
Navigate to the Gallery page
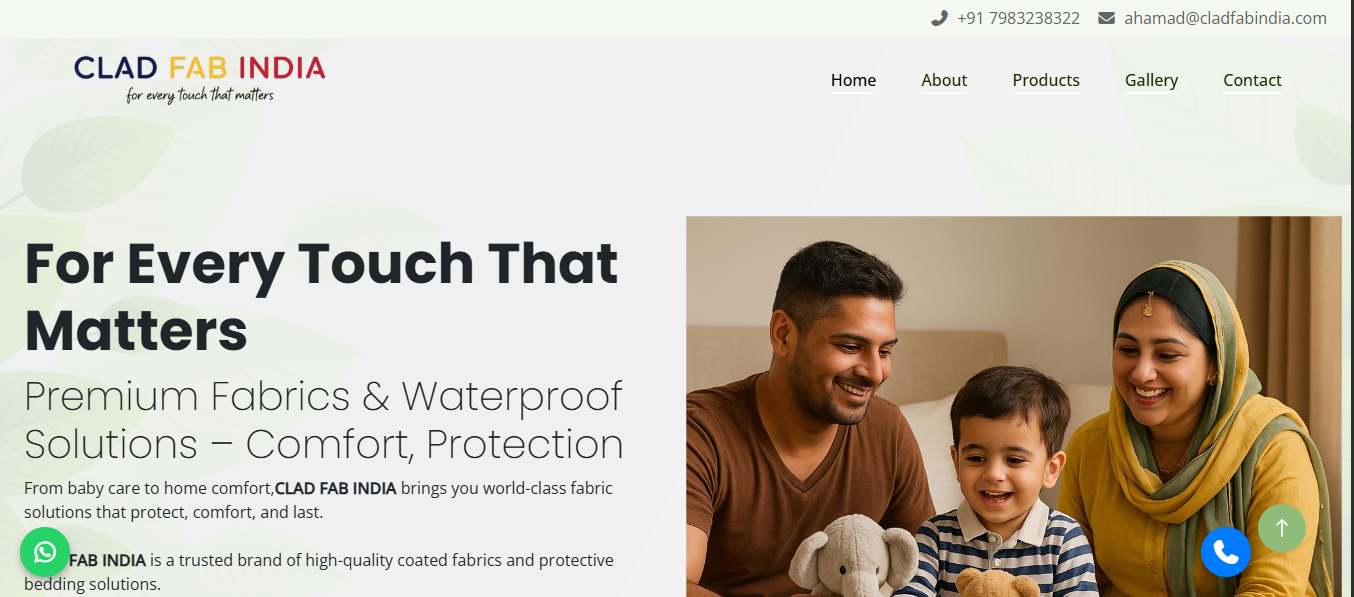(1151, 80)
